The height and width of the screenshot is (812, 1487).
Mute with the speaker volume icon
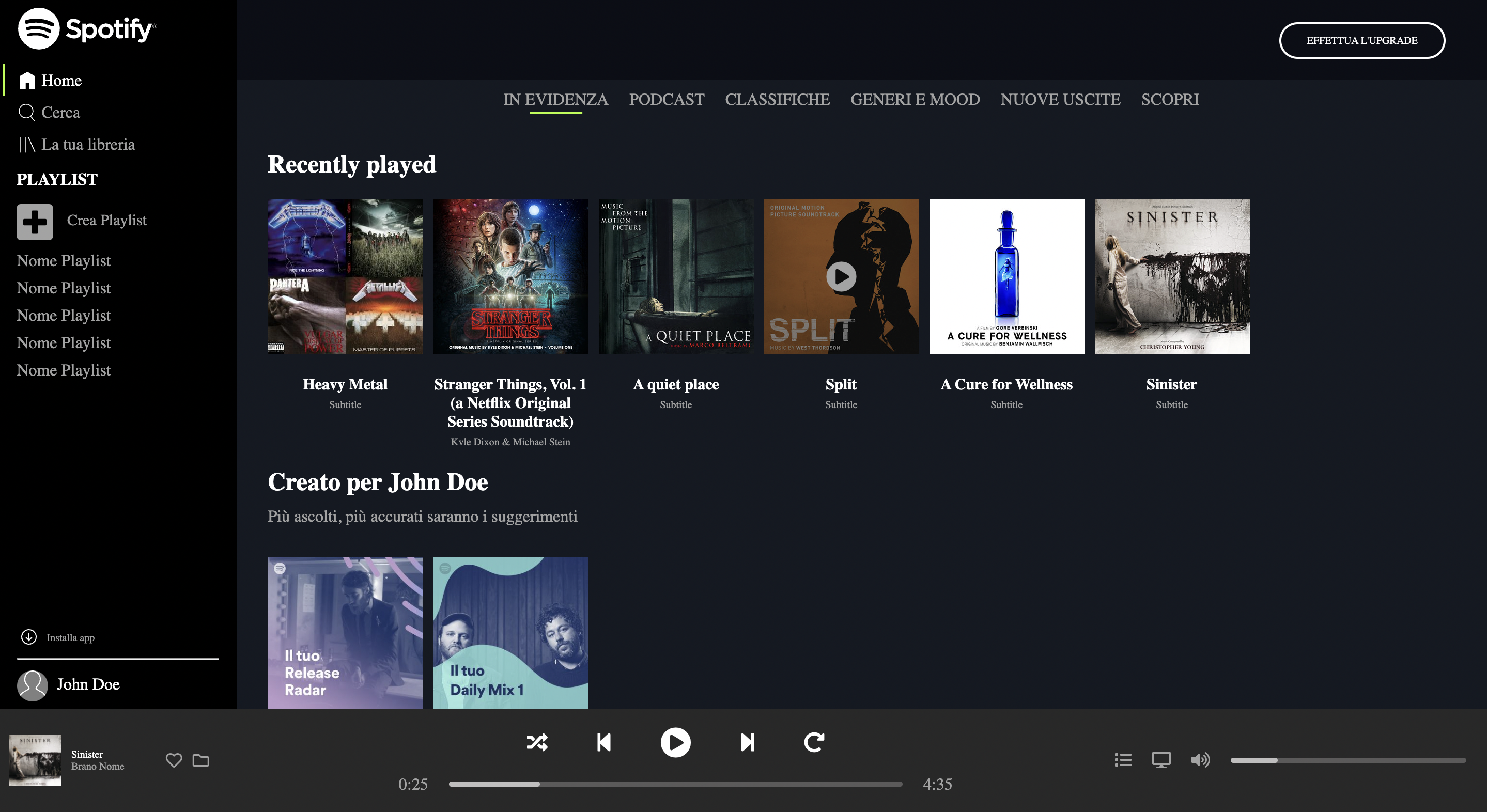coord(1200,759)
